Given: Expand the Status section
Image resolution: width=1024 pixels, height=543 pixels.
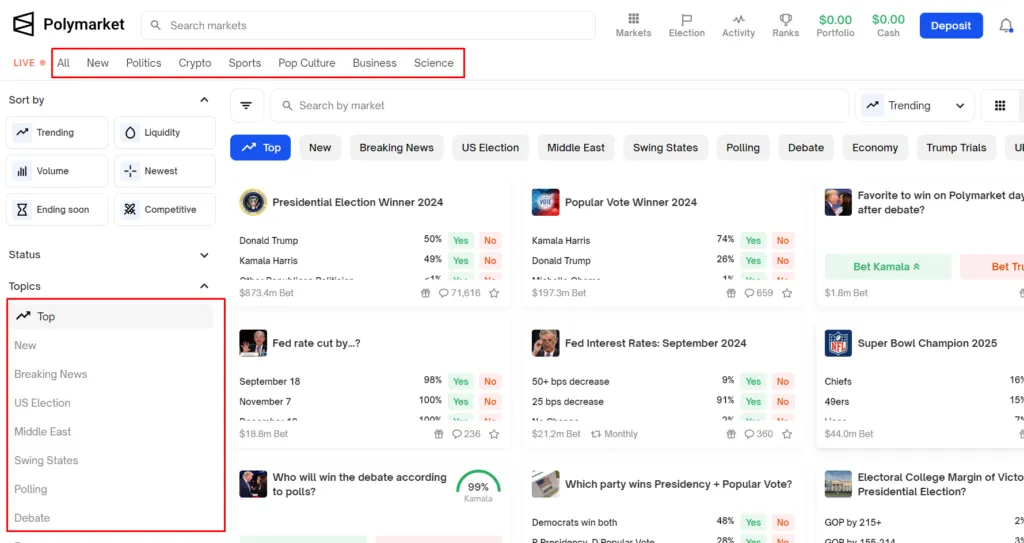Looking at the screenshot, I should [204, 255].
